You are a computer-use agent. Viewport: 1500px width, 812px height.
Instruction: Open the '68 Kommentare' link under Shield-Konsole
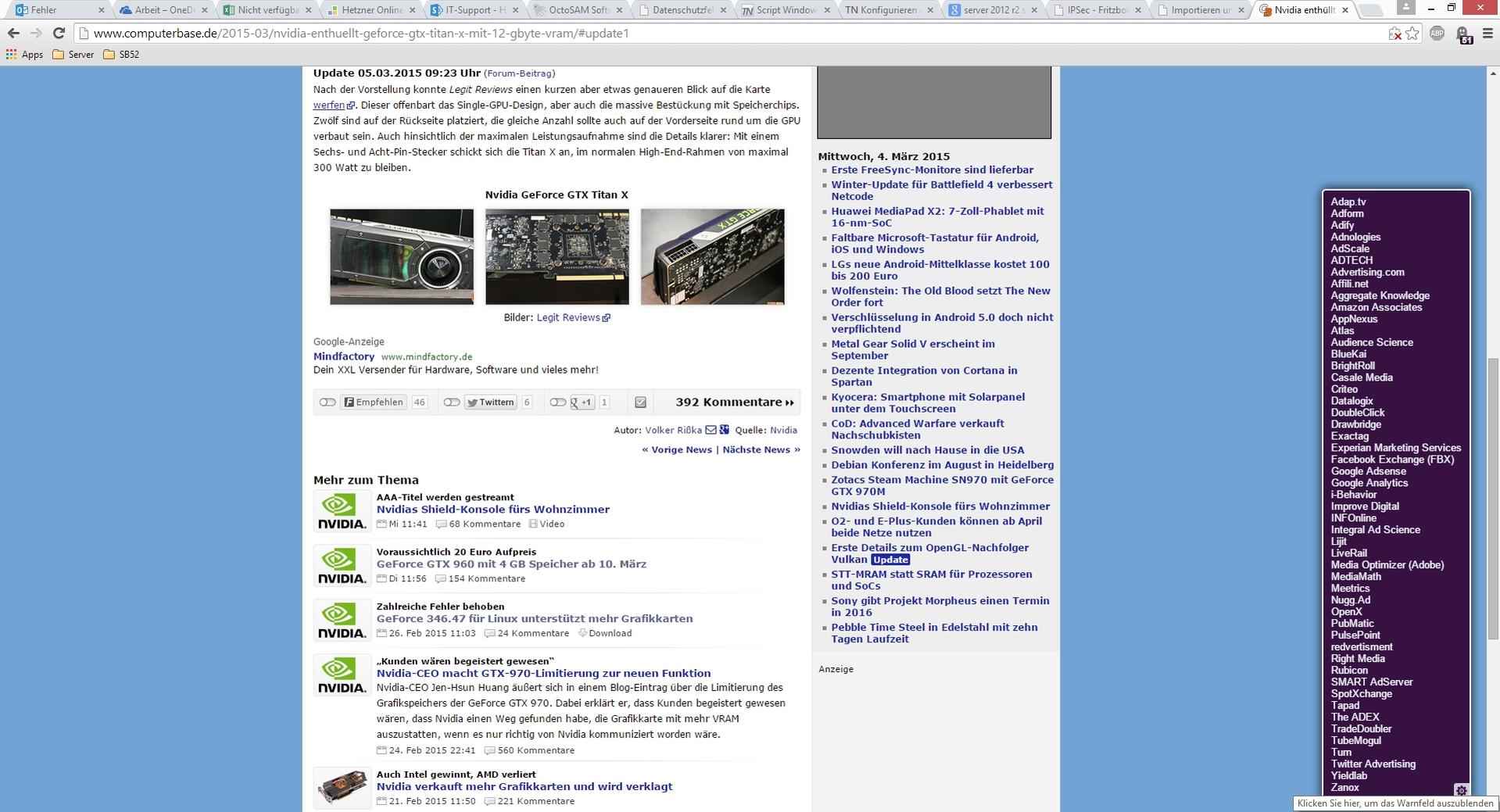point(478,524)
